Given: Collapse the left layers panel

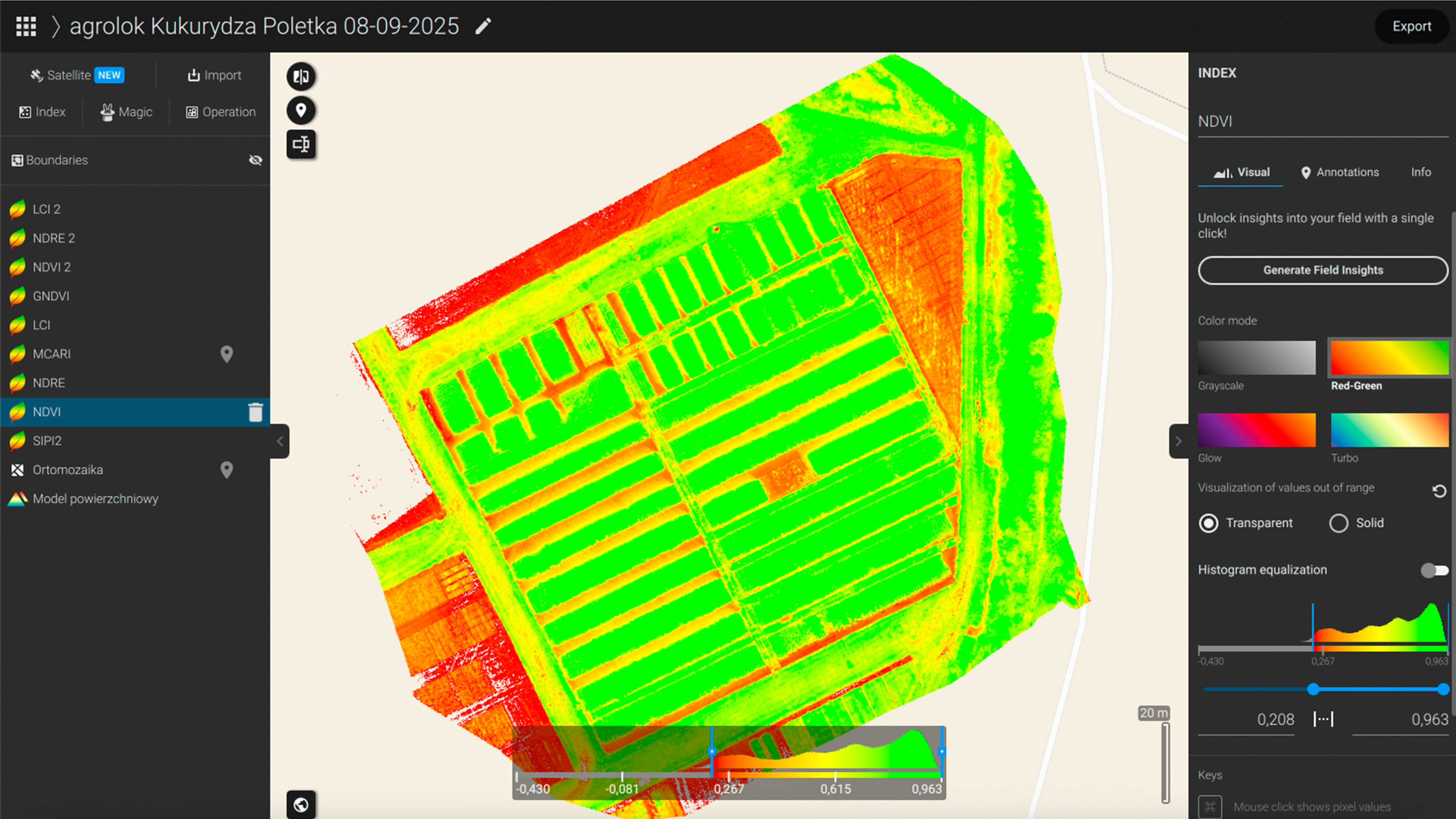Looking at the screenshot, I should pyautogui.click(x=280, y=441).
